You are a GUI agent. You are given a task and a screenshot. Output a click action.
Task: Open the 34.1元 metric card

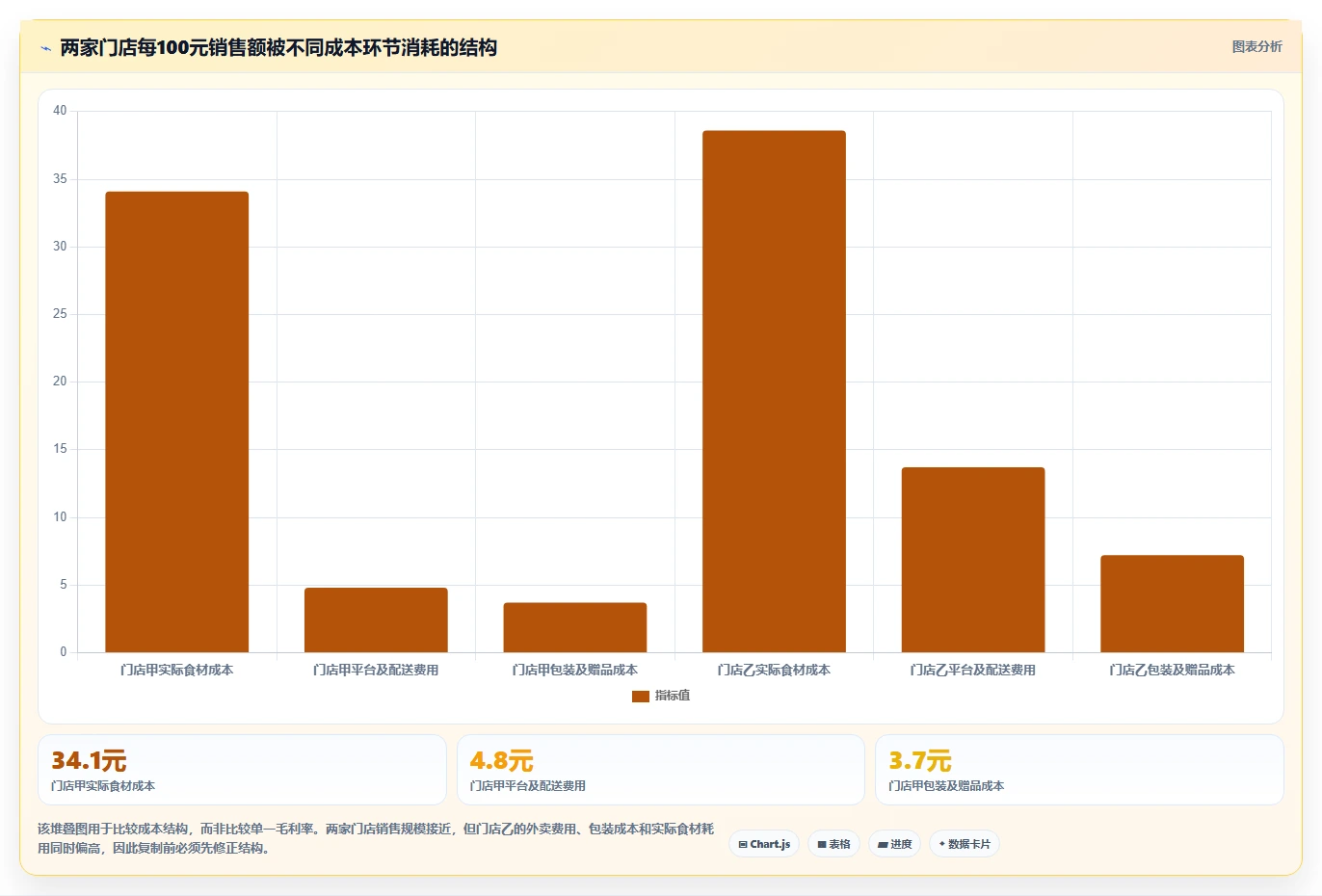pyautogui.click(x=242, y=770)
